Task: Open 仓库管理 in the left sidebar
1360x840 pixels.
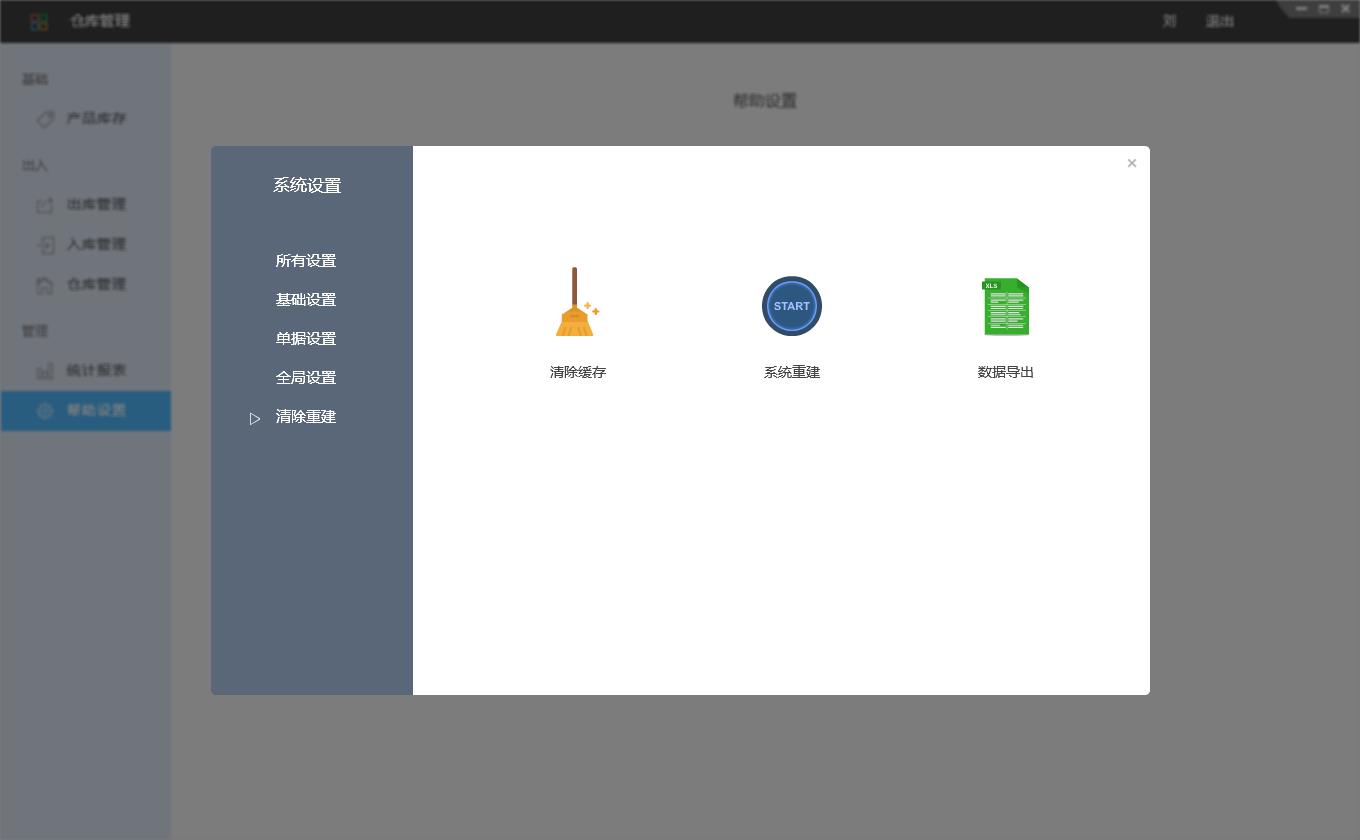Action: pyautogui.click(x=96, y=285)
